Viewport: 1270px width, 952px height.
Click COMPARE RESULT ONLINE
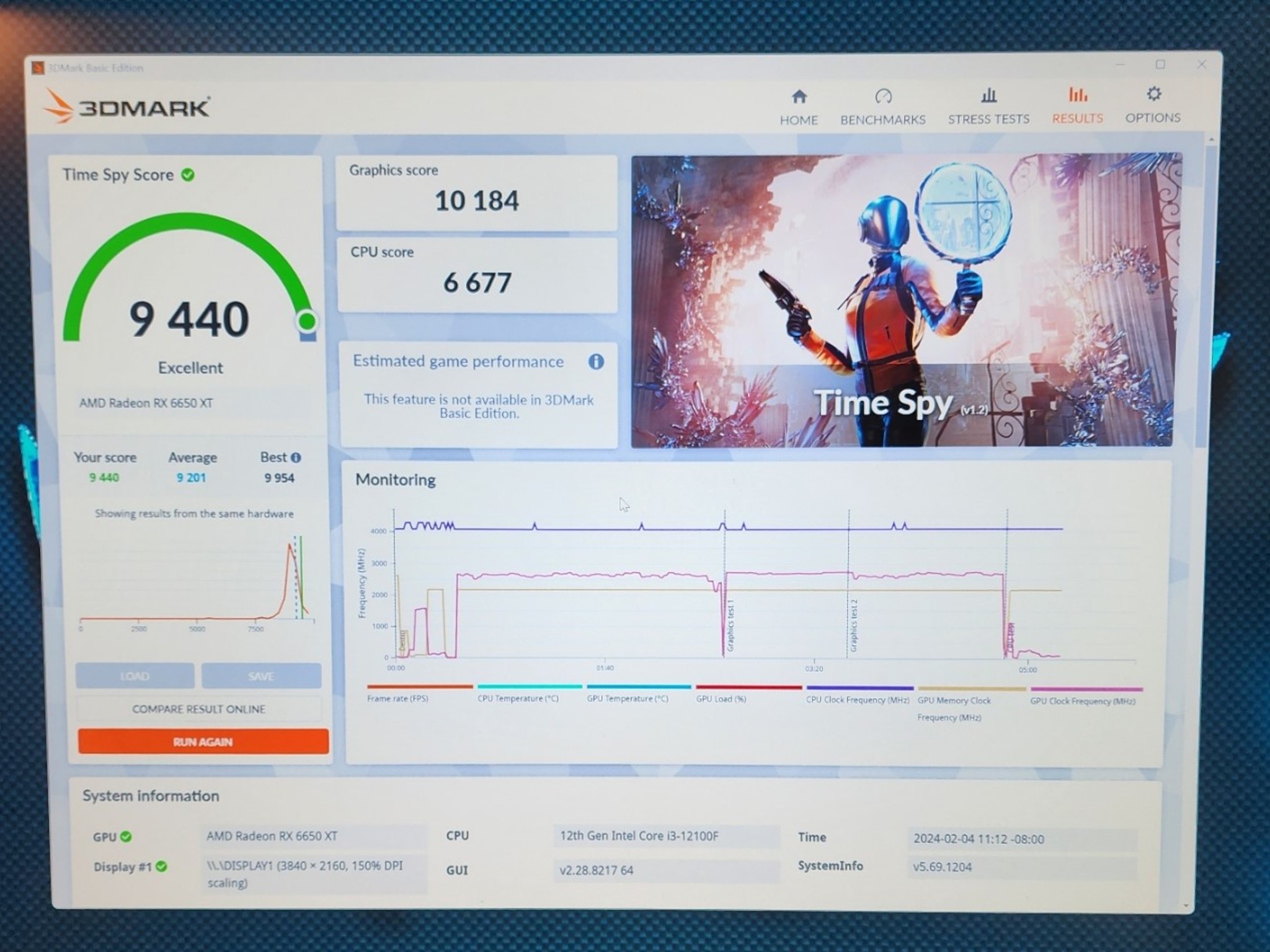(198, 709)
